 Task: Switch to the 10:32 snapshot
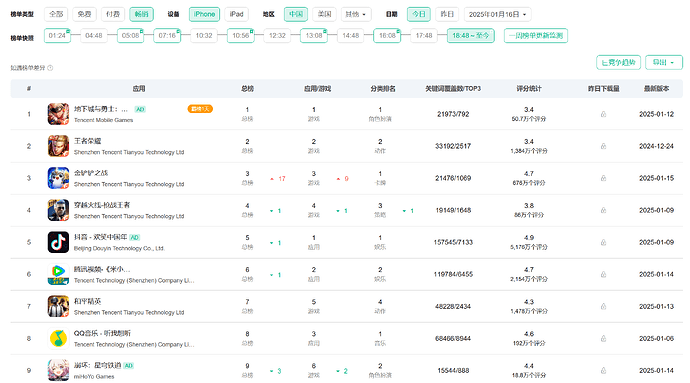(x=204, y=36)
